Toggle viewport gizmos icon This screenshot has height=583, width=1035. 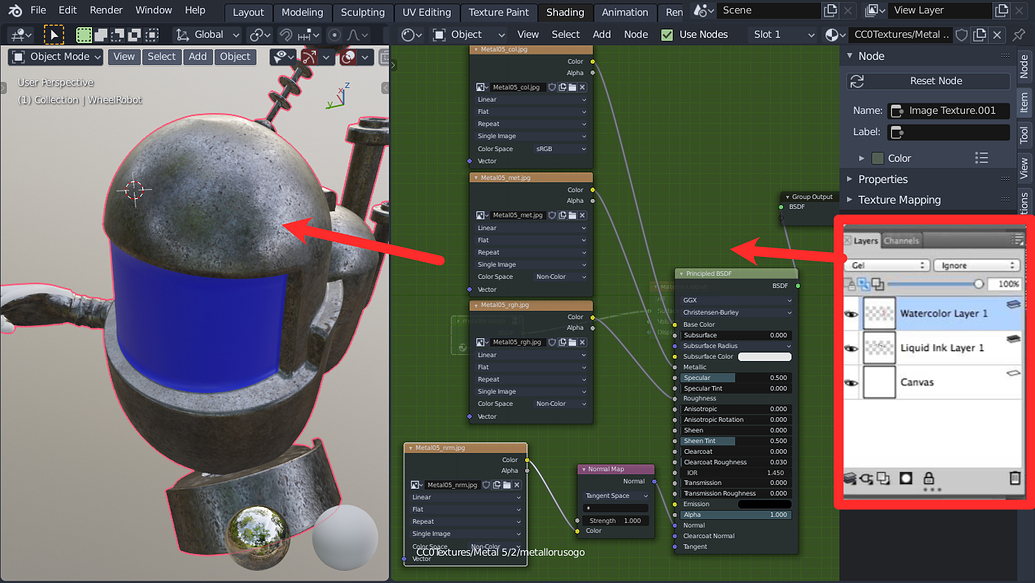(x=309, y=57)
